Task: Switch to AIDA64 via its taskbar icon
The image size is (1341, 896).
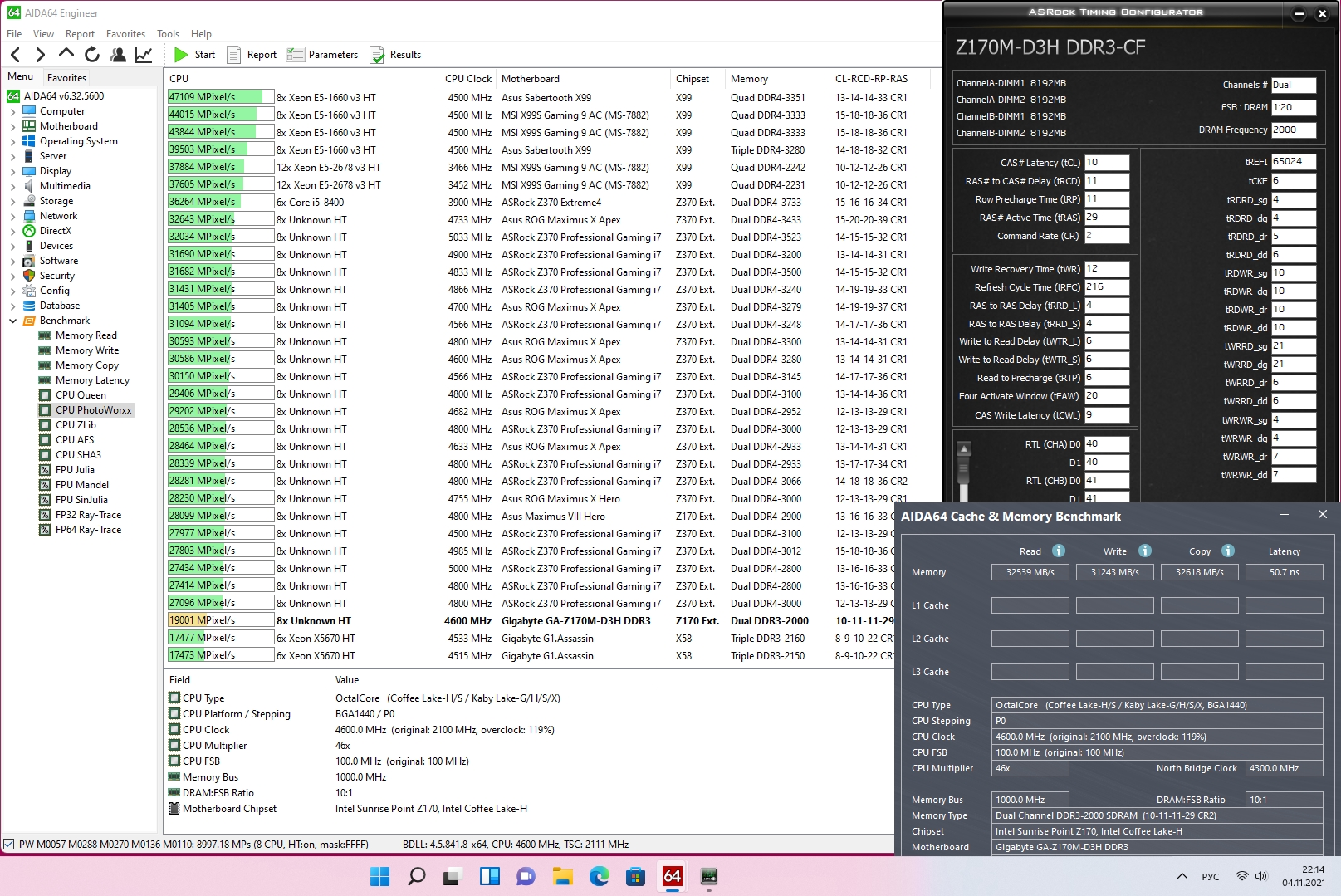Action: pos(672,876)
